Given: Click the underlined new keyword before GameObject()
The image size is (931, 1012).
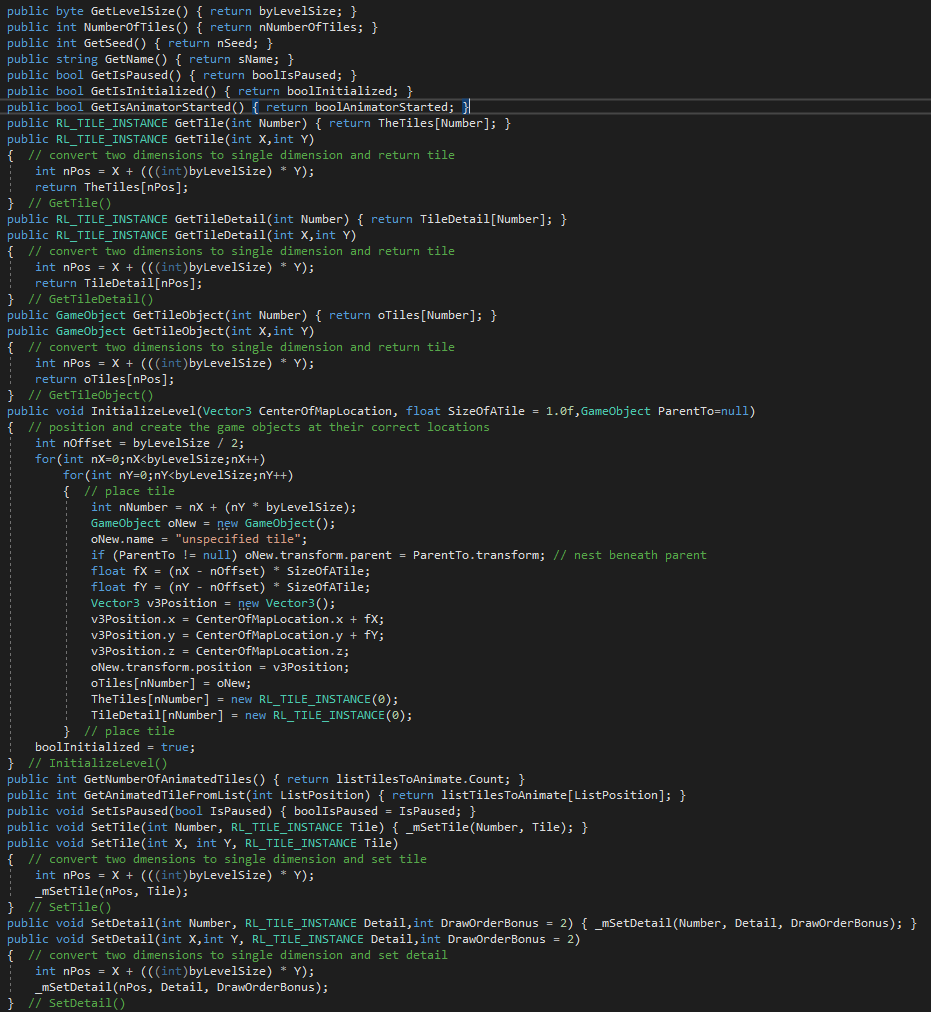Looking at the screenshot, I should (227, 523).
